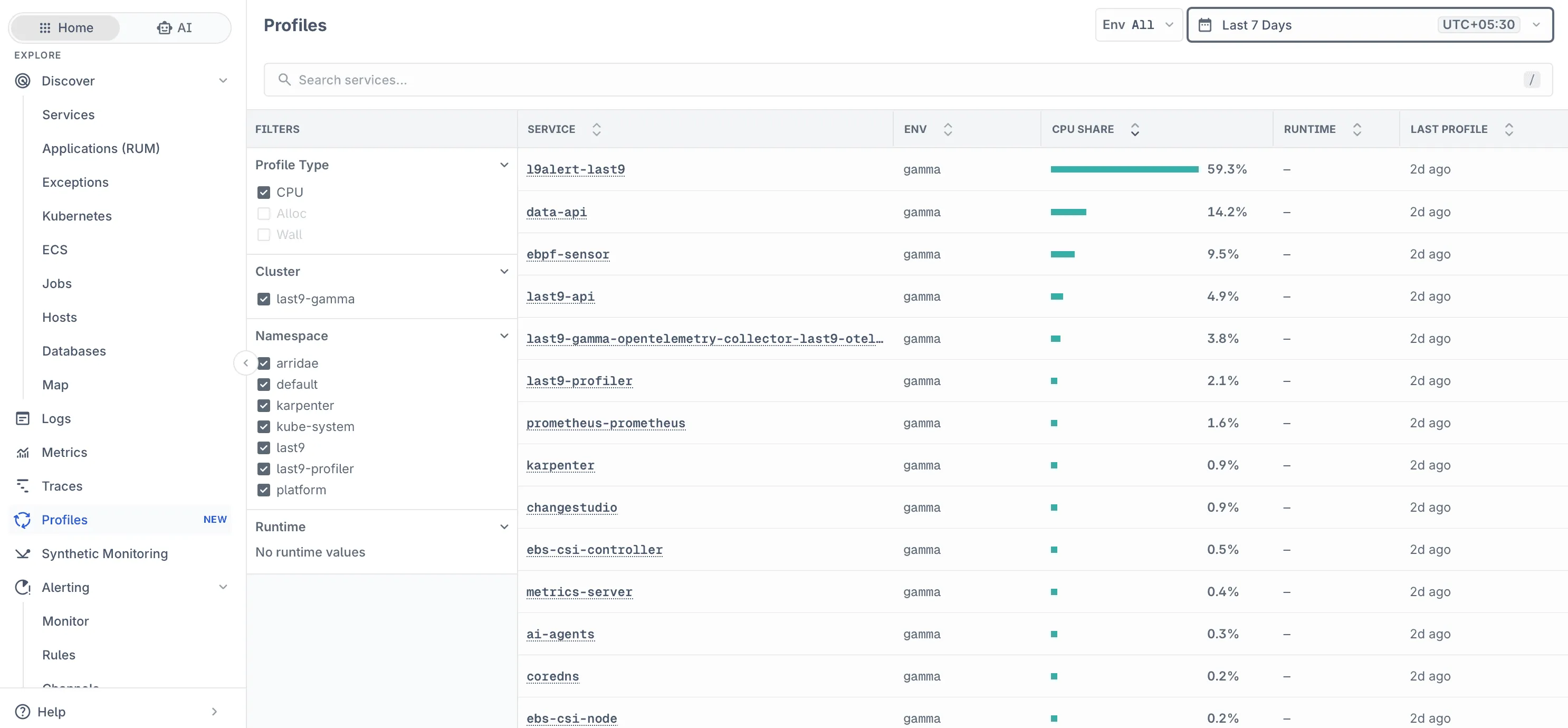Image resolution: width=1568 pixels, height=728 pixels.
Task: Toggle the kube-system namespace checkbox
Action: click(264, 427)
